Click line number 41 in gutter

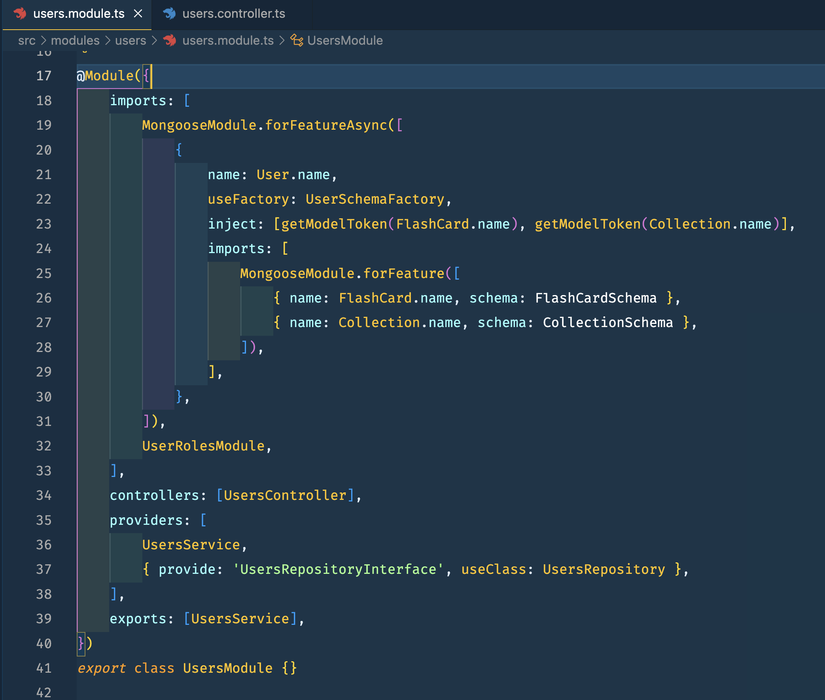coord(44,668)
